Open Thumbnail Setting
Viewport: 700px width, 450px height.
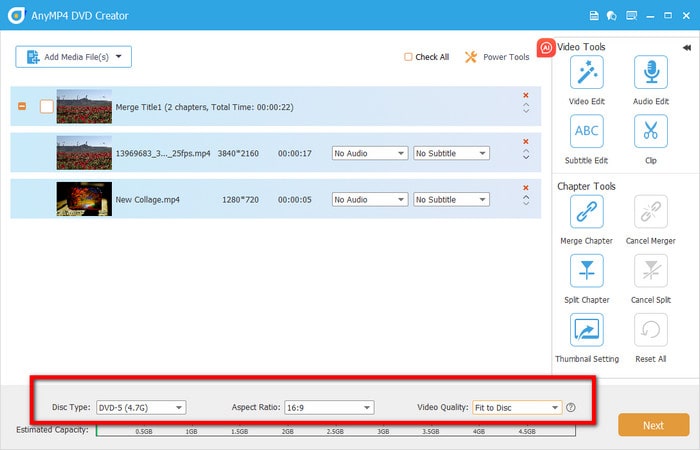[586, 330]
